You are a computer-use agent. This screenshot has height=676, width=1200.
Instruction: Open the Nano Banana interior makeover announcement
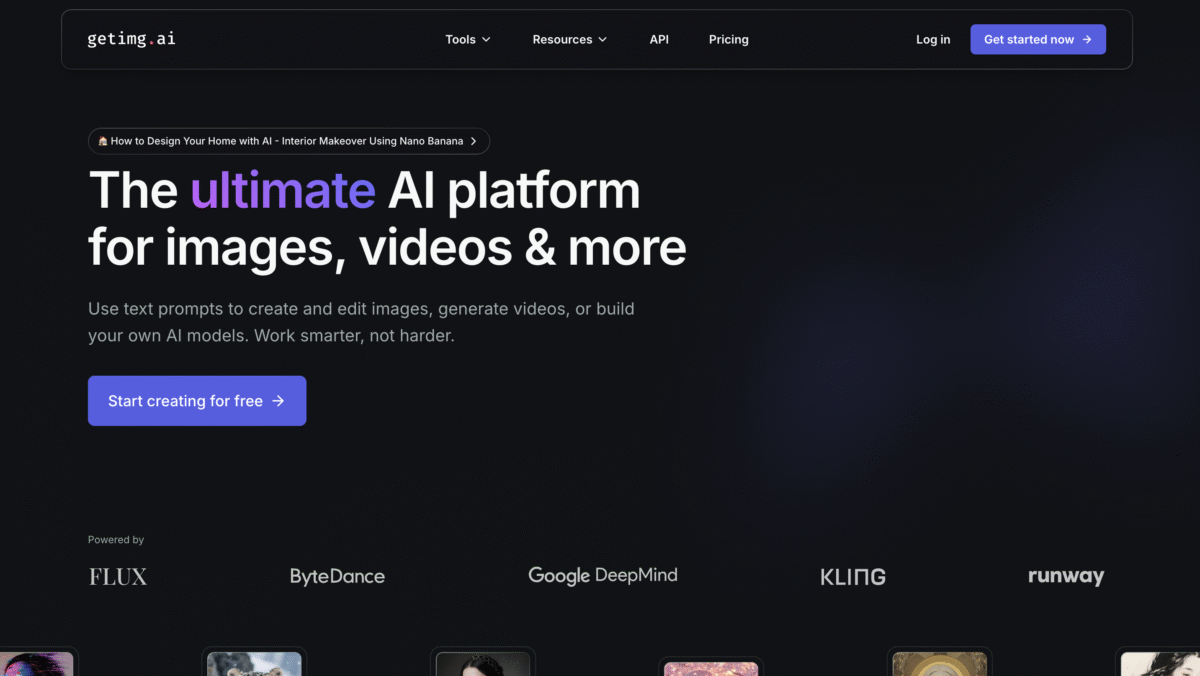(289, 141)
